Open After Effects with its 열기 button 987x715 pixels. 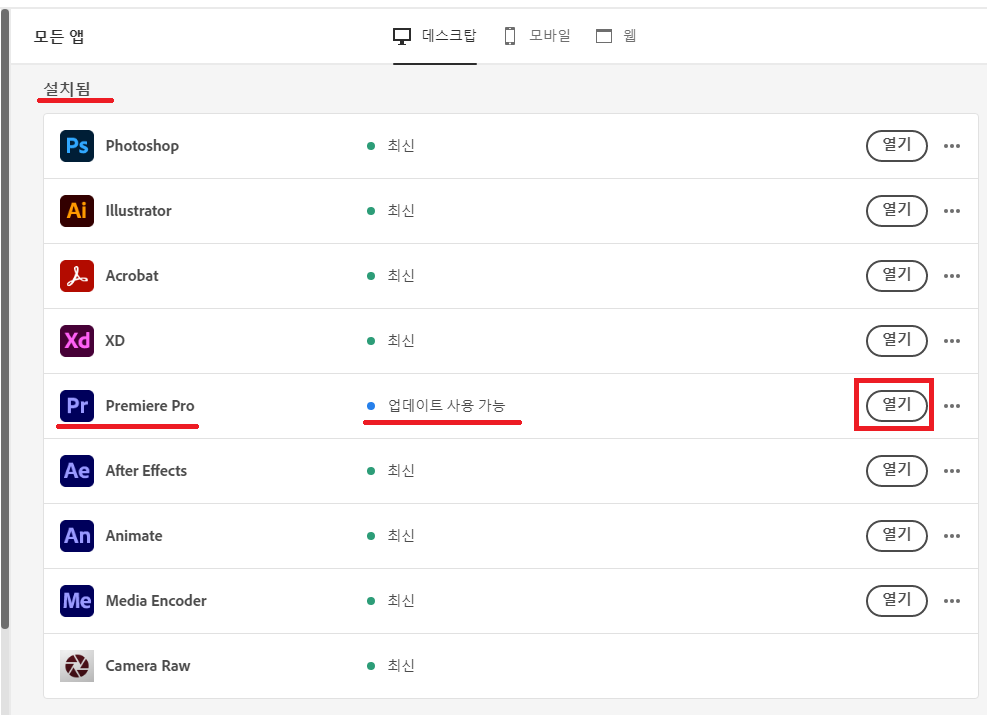[x=896, y=470]
